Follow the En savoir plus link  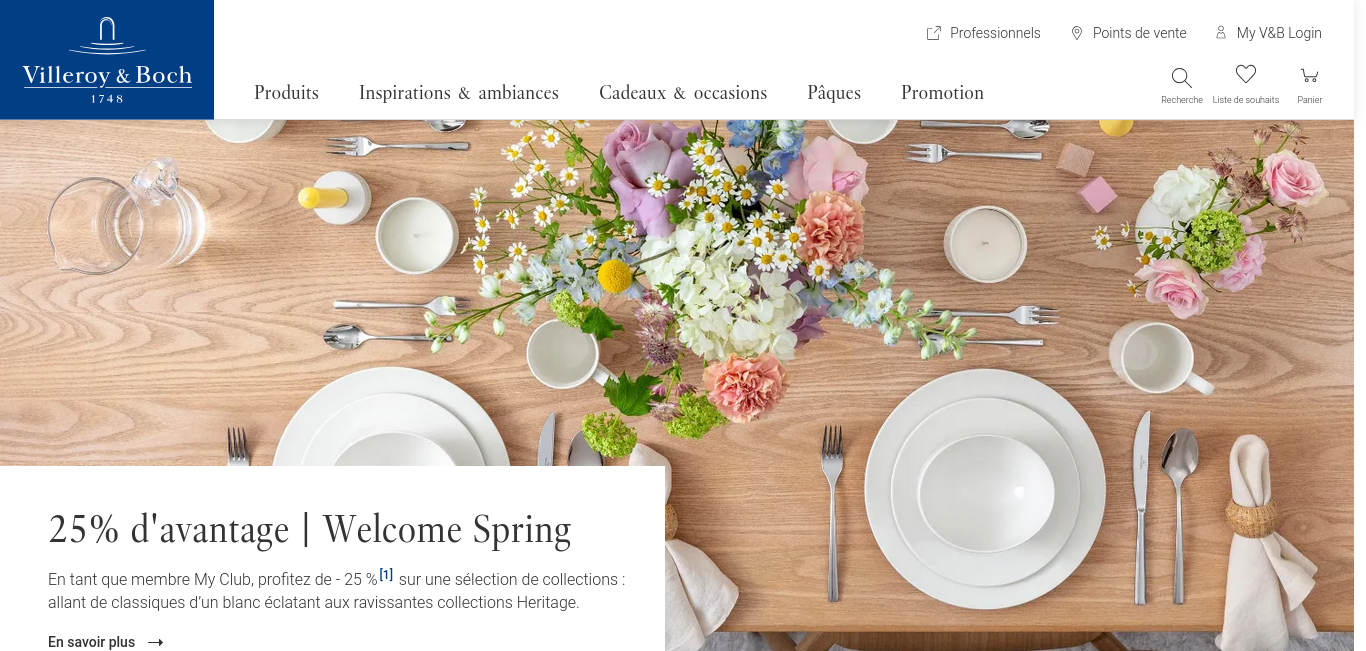(x=92, y=642)
